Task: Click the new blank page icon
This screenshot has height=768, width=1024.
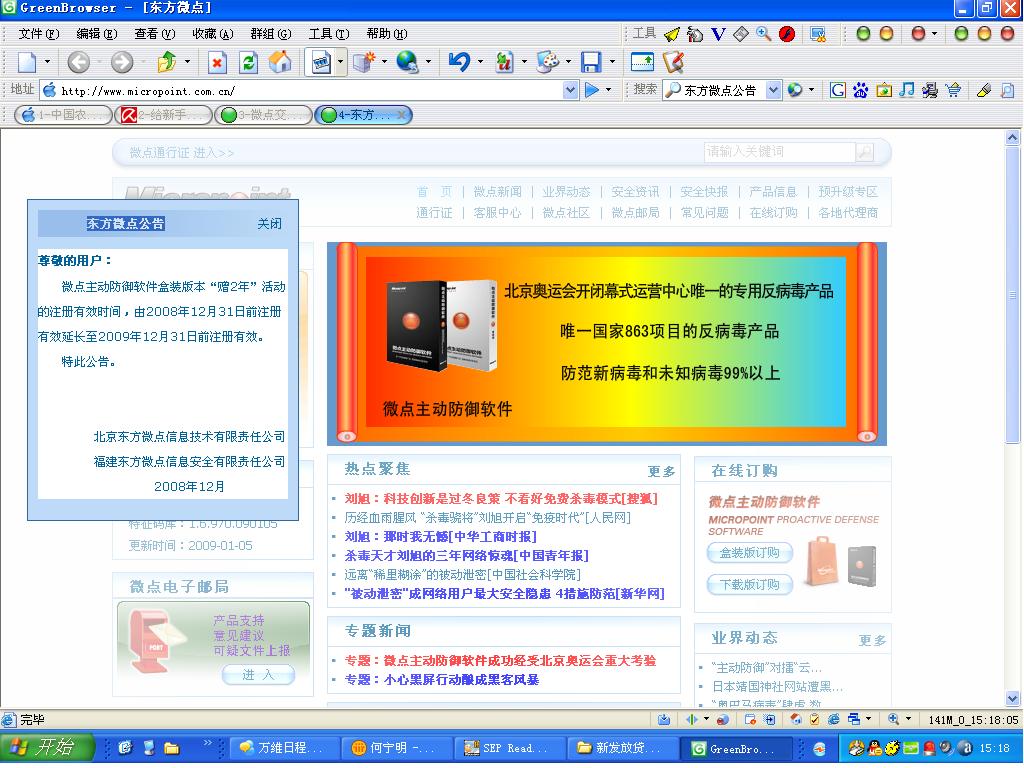Action: click(x=27, y=63)
